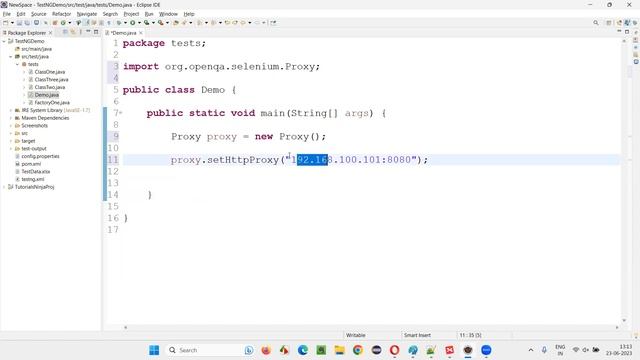Screen dimensions: 640x360
Task: Expand Maven Dependencies
Action: tap(11, 118)
